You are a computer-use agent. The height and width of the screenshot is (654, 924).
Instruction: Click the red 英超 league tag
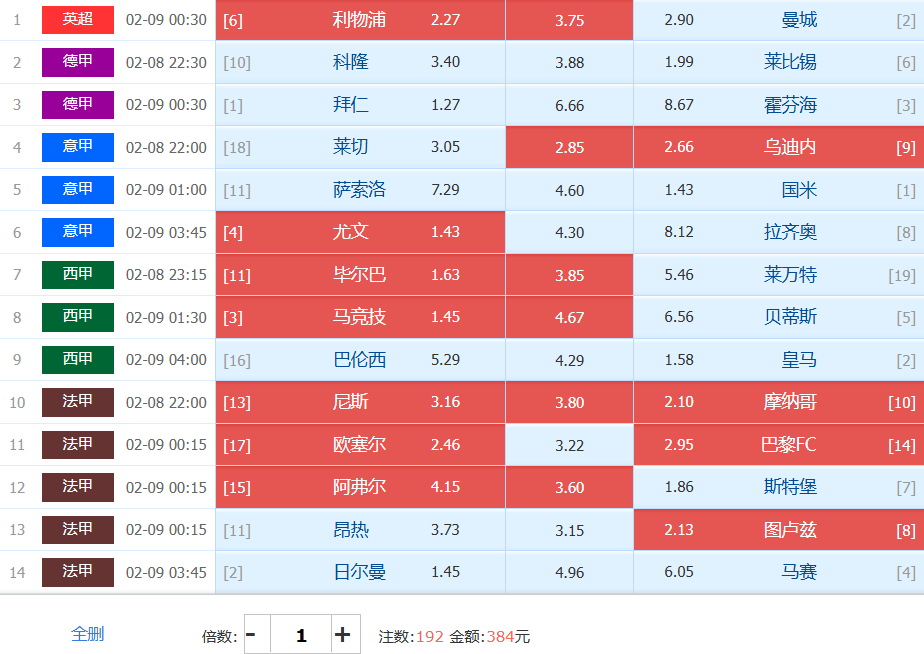78,20
